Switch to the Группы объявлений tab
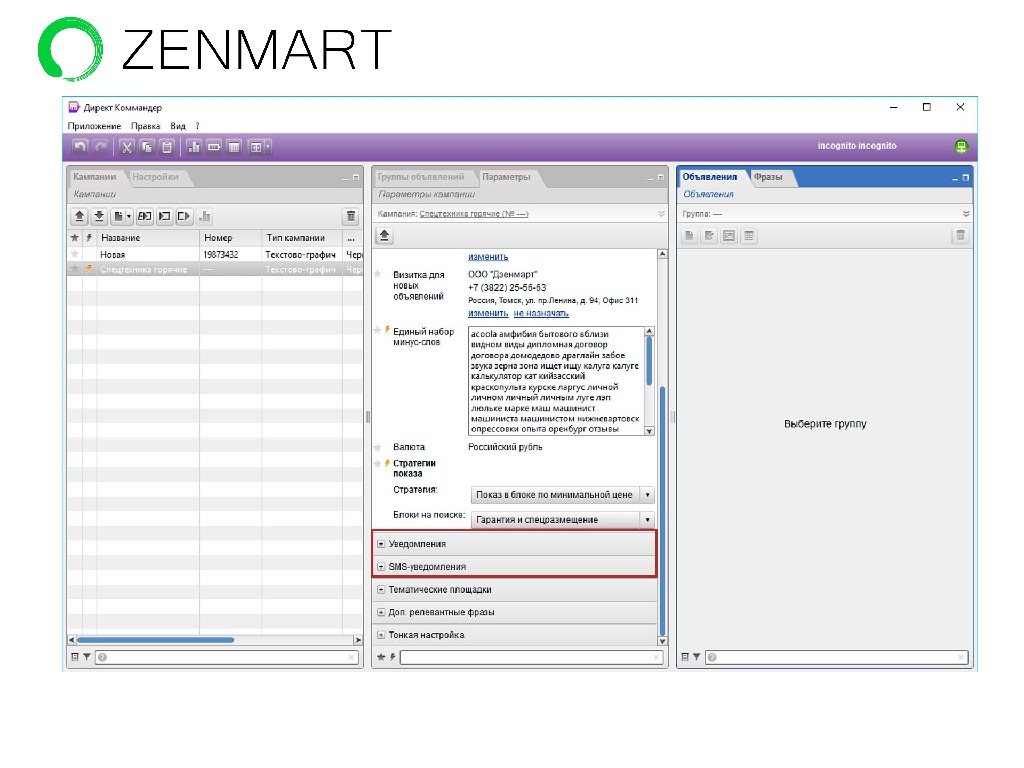 point(421,176)
